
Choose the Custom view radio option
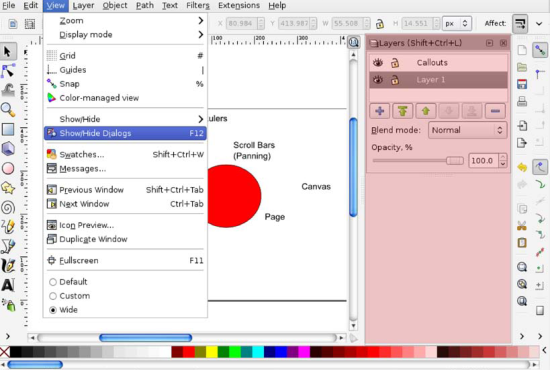point(70,296)
